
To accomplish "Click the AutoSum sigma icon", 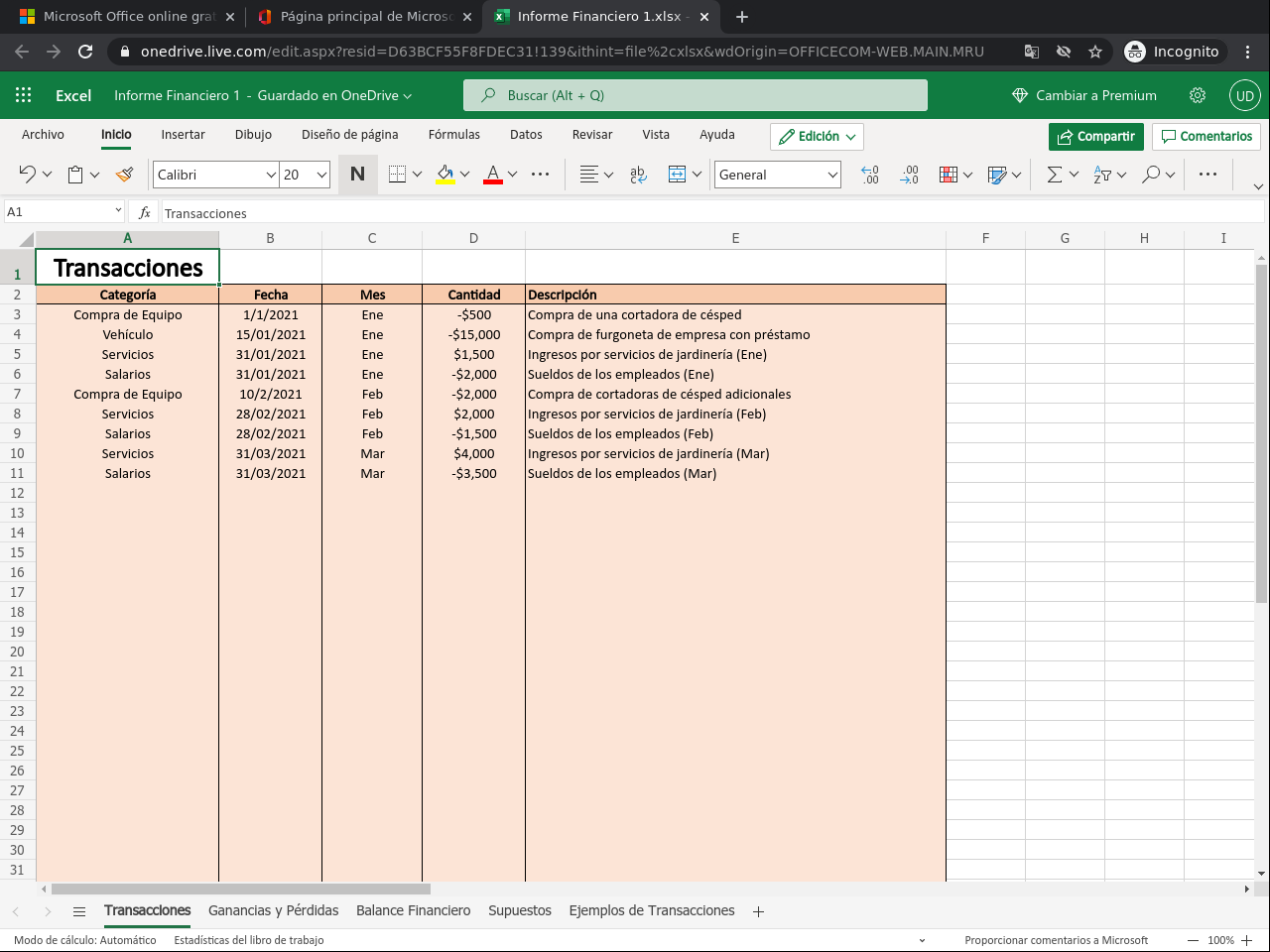I will pyautogui.click(x=1054, y=175).
